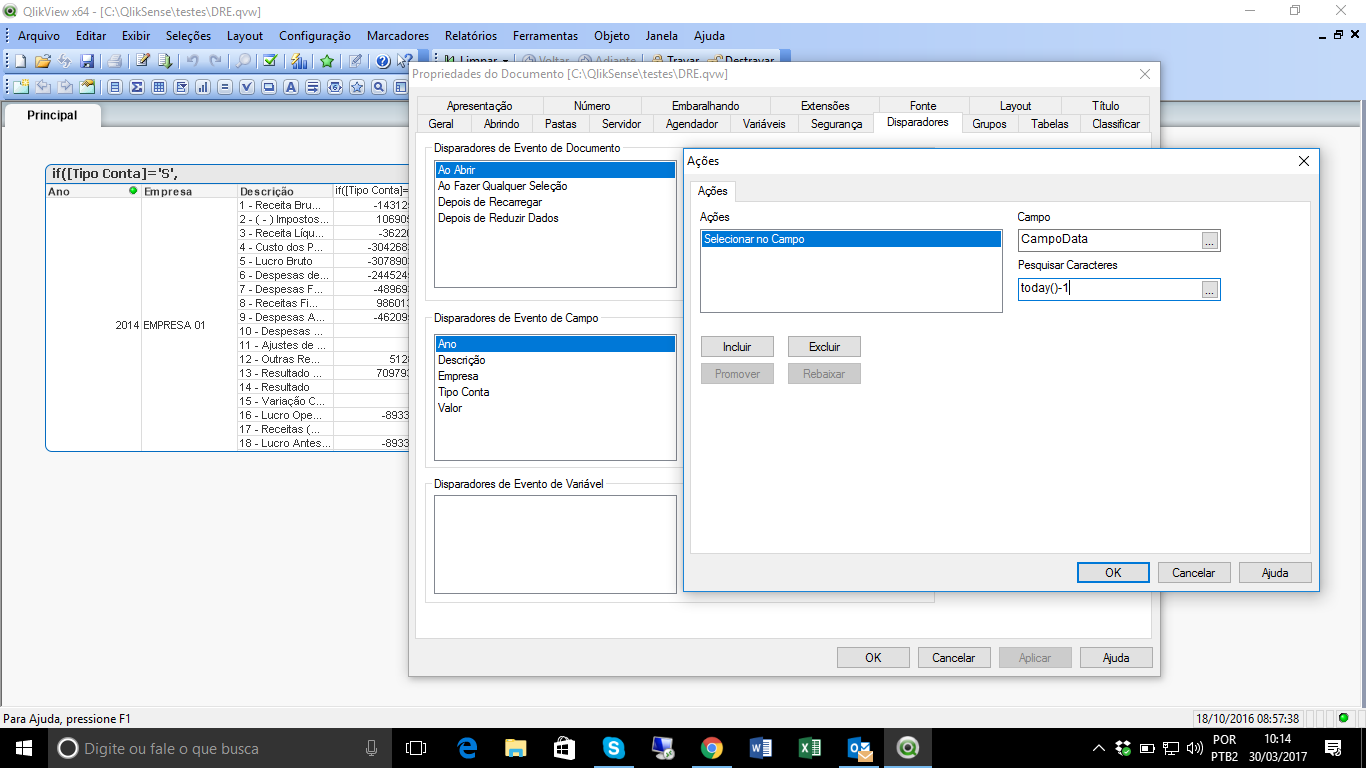1366x768 pixels.
Task: Select 'Empresa' in field event triggers list
Action: pos(555,376)
